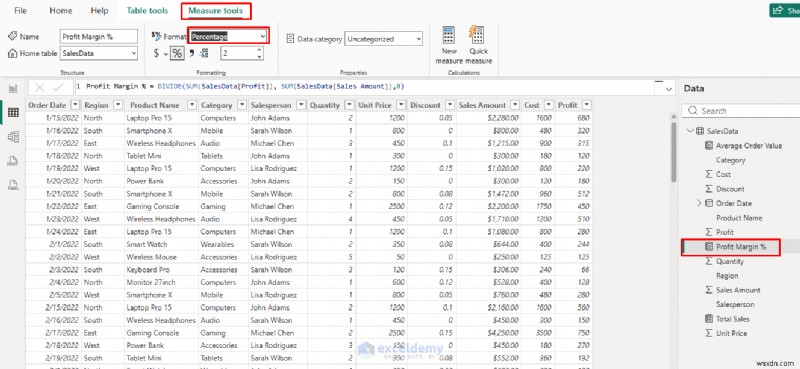Image resolution: width=800 pixels, height=369 pixels.
Task: Open the Unit Price column filter dropdown
Action: 401,105
